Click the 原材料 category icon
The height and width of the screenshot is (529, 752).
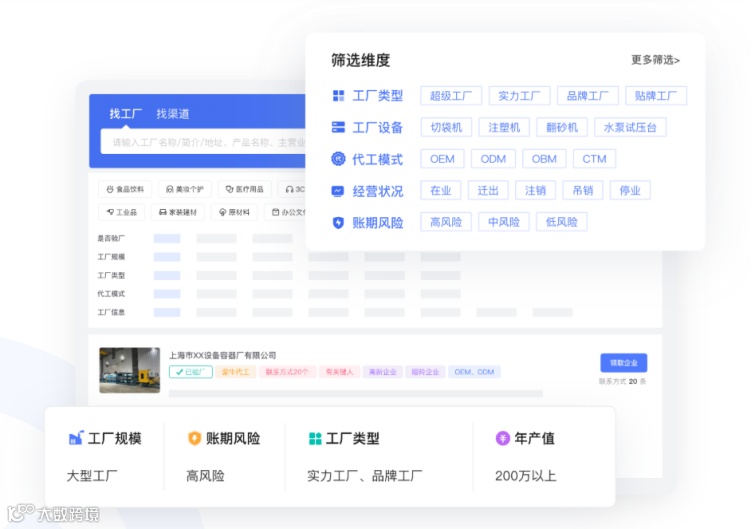pos(223,212)
